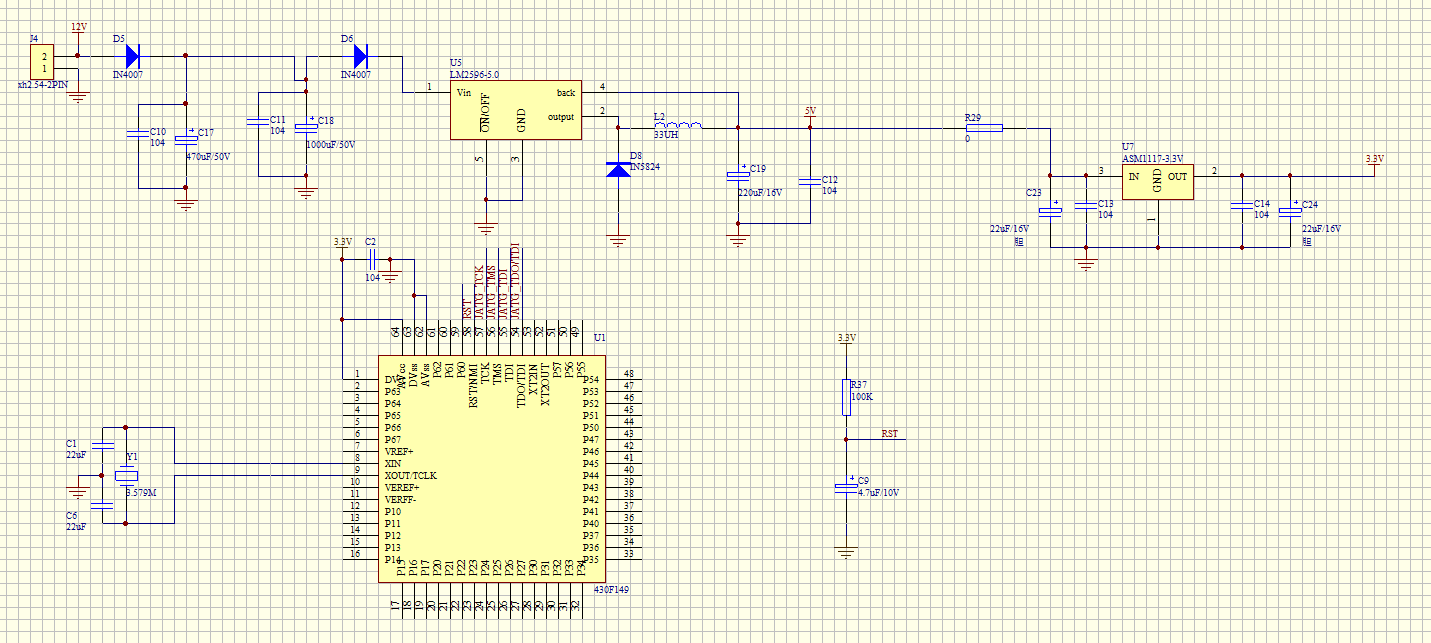Select diode D5 IN4007 symbol
The height and width of the screenshot is (643, 1431).
coord(132,56)
